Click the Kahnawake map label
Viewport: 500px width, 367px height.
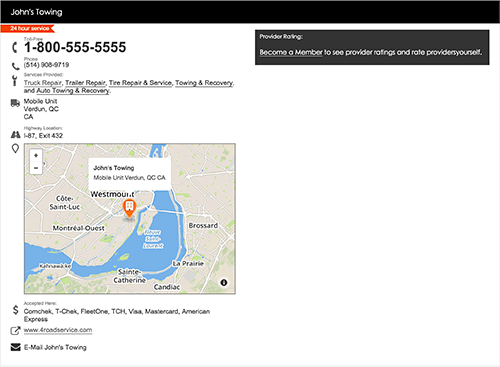point(55,266)
